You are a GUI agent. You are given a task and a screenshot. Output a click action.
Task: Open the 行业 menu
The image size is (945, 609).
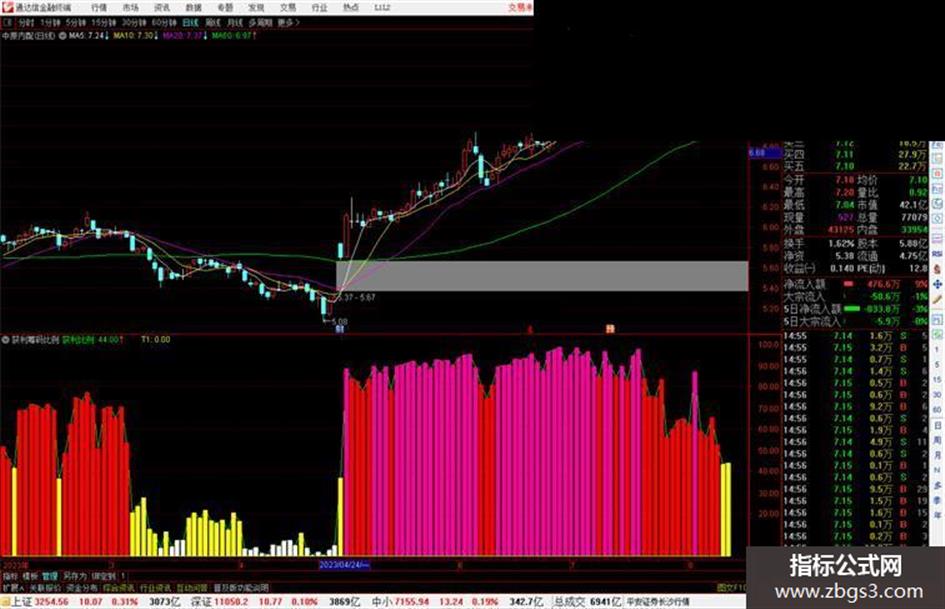click(x=319, y=8)
